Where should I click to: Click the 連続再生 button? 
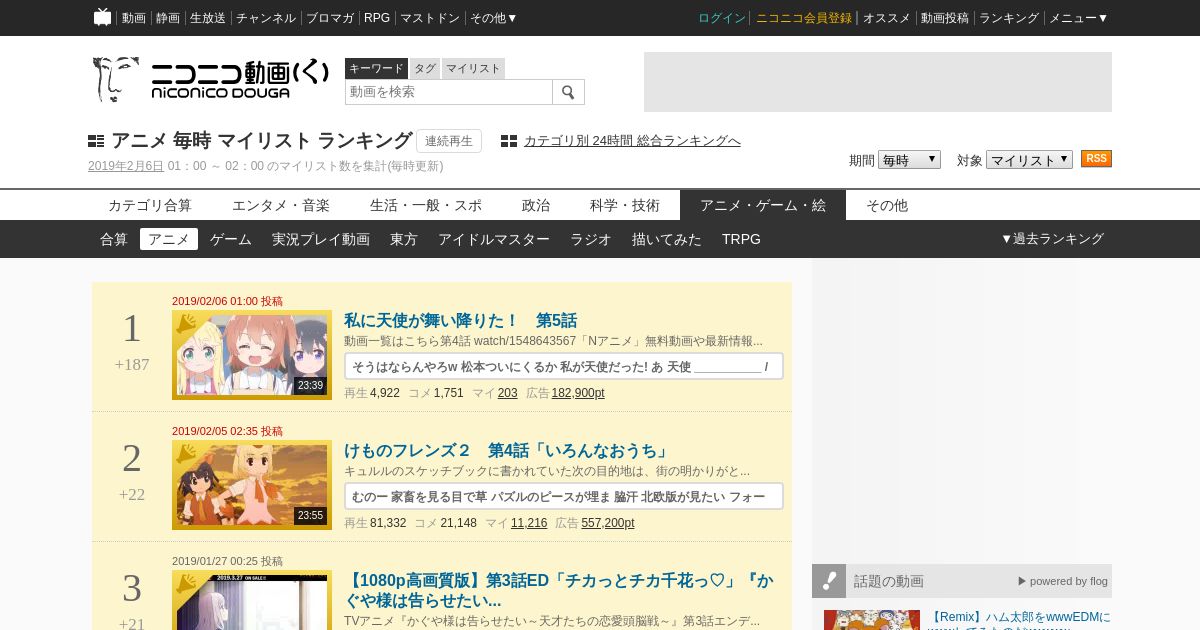coord(449,141)
